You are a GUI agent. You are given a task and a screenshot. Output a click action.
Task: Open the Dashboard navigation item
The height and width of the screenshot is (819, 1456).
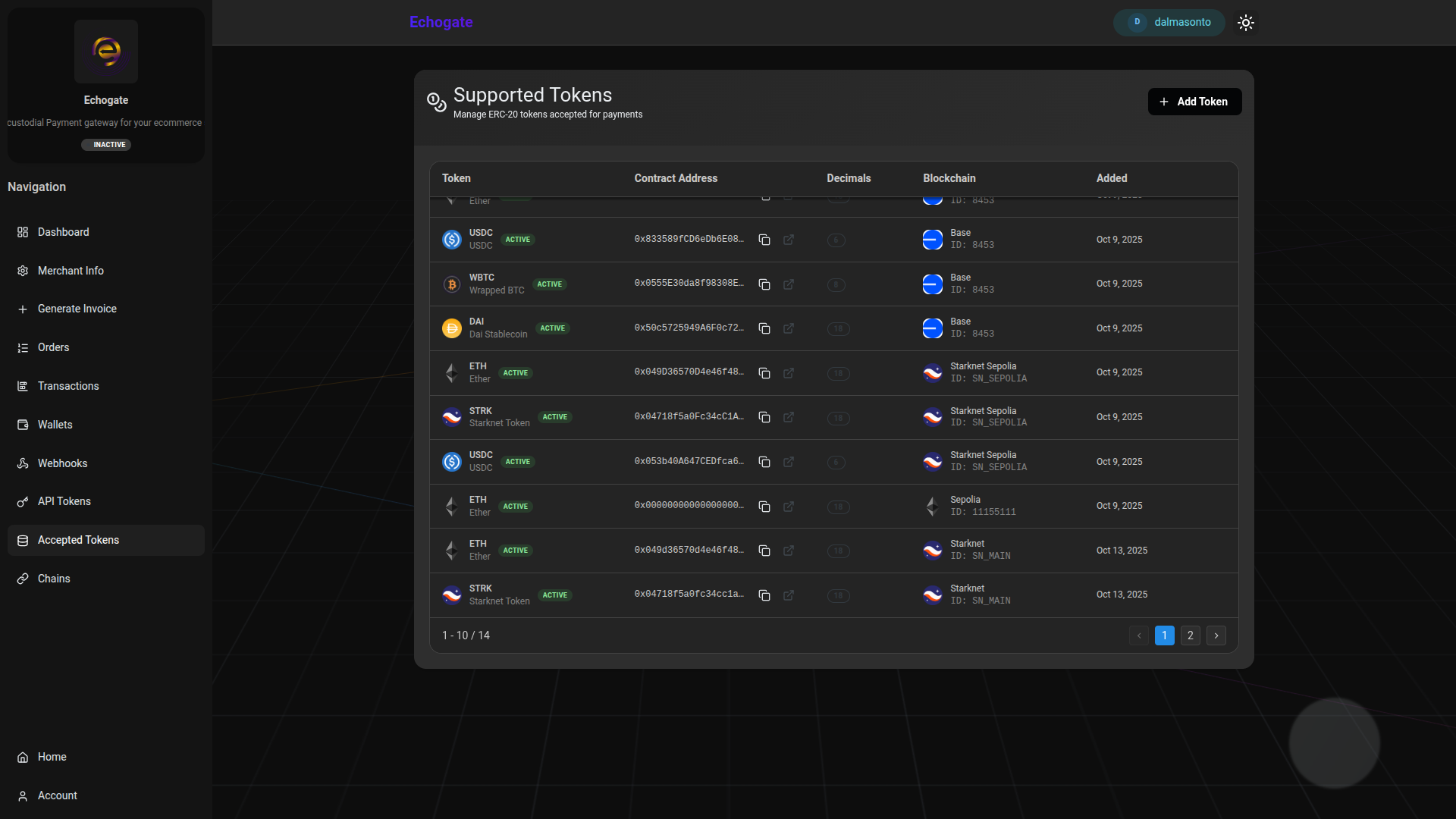point(64,232)
